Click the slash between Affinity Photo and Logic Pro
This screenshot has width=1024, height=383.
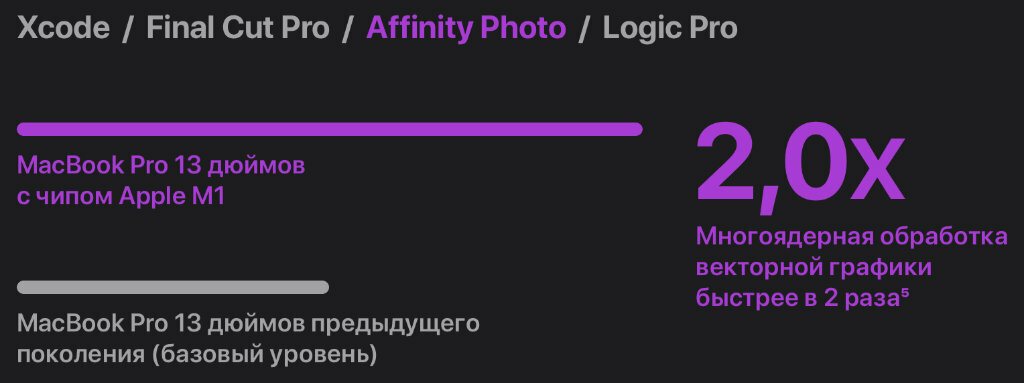coord(584,29)
